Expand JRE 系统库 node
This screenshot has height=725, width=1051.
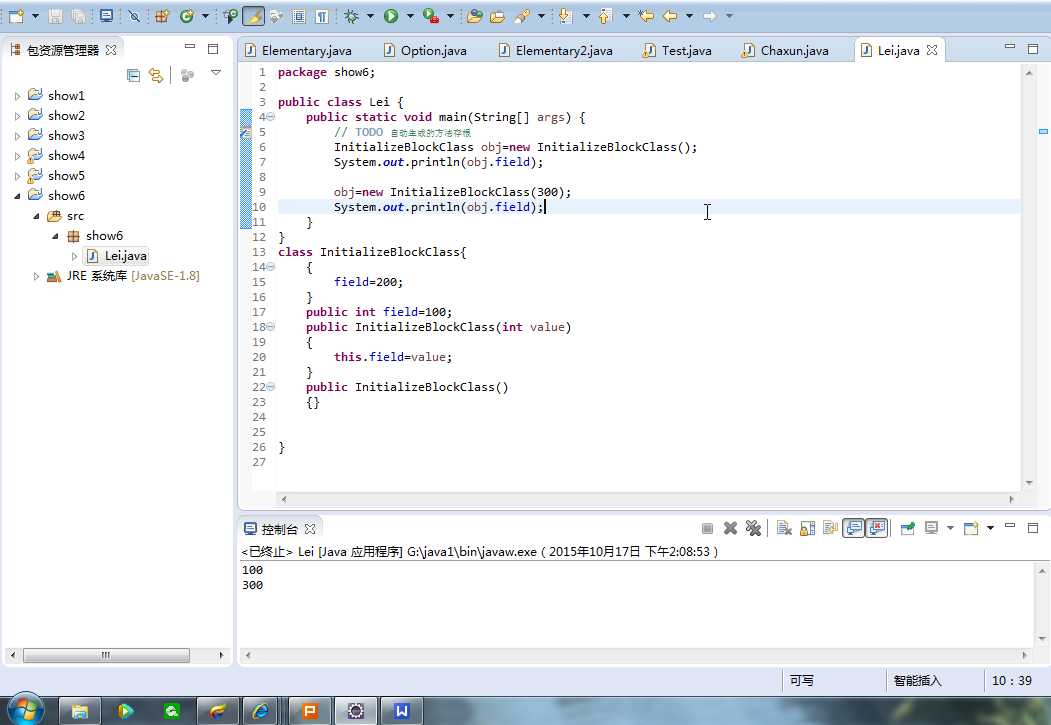pos(36,276)
